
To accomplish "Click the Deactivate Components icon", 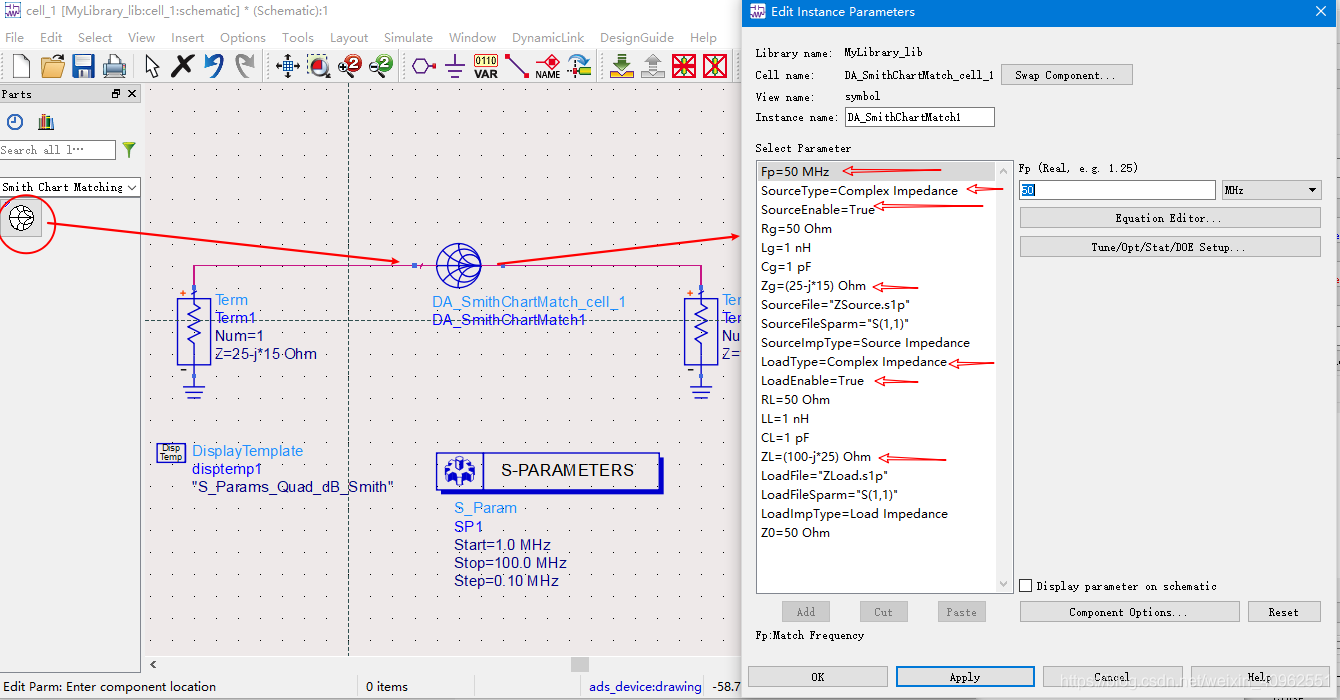I will click(684, 66).
